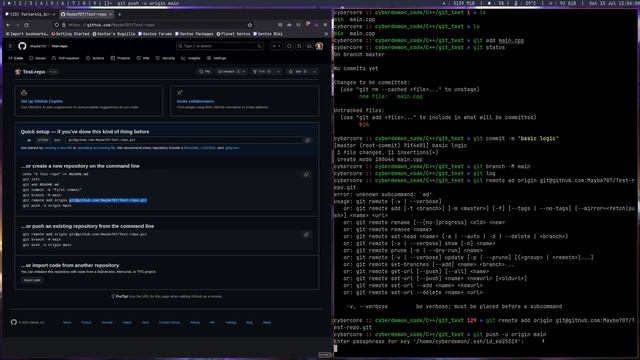Screen dimensions: 640x360
Task: Go back in browser history
Action: tap(9, 25)
